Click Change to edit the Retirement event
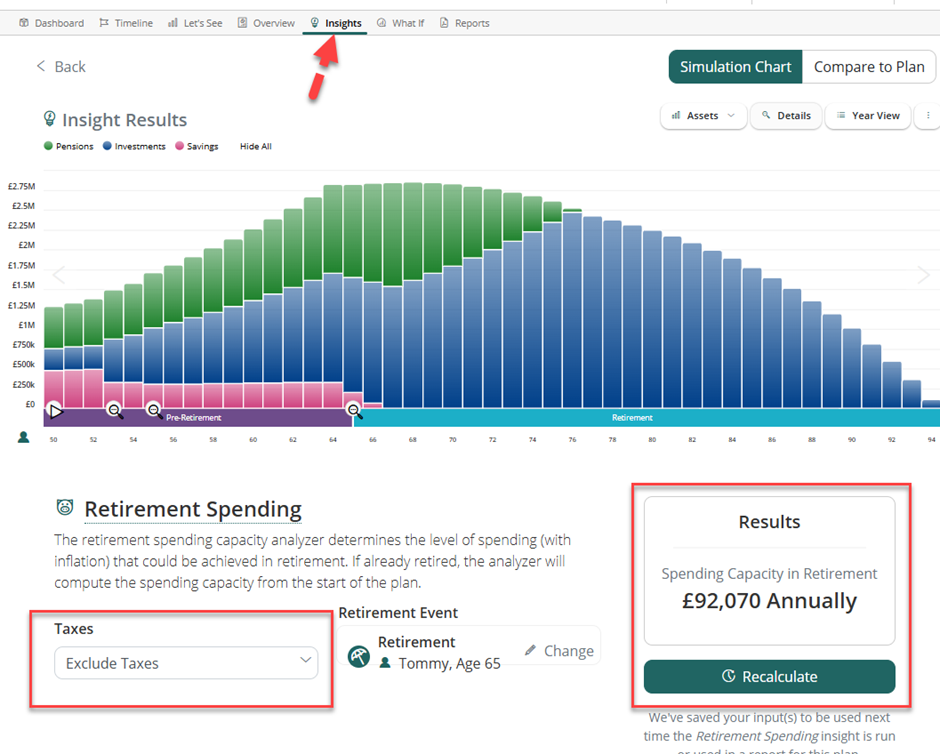940x754 pixels. [559, 651]
